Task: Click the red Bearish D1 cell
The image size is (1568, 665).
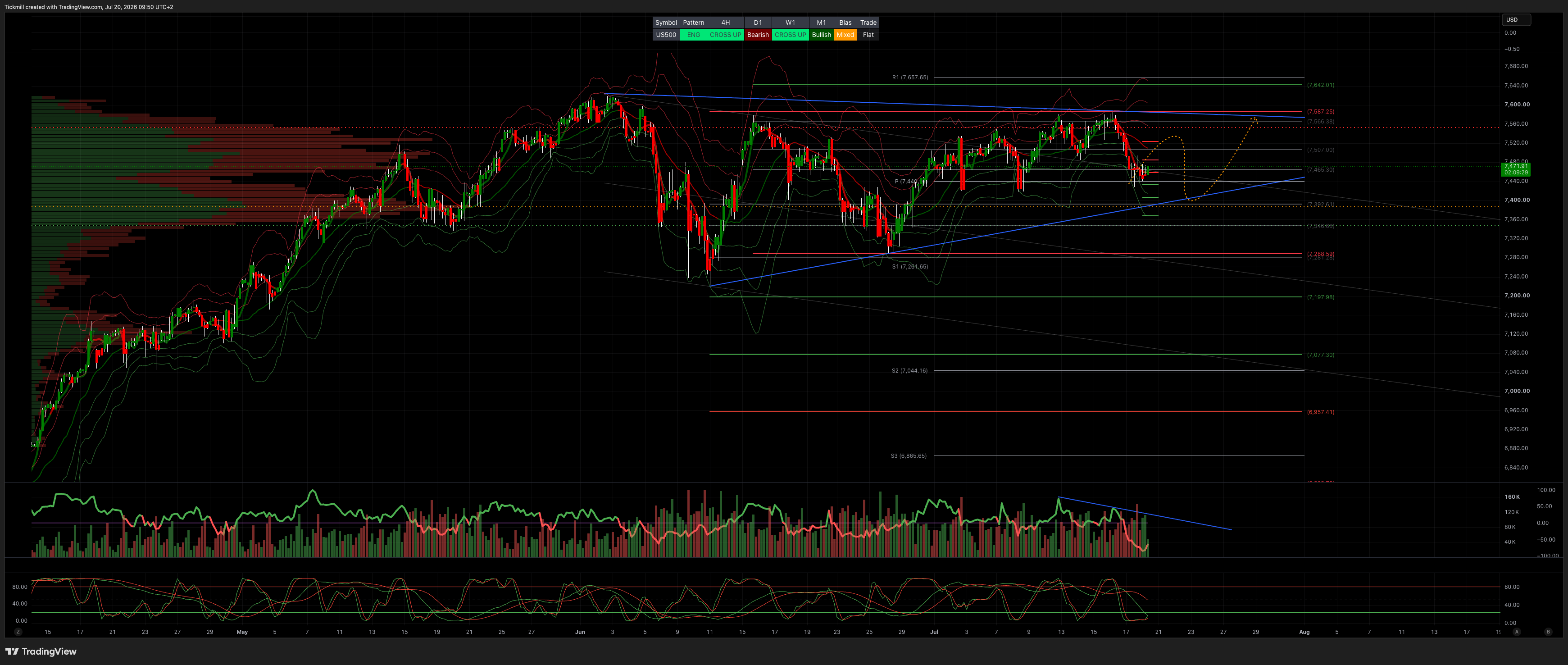Action: [758, 35]
